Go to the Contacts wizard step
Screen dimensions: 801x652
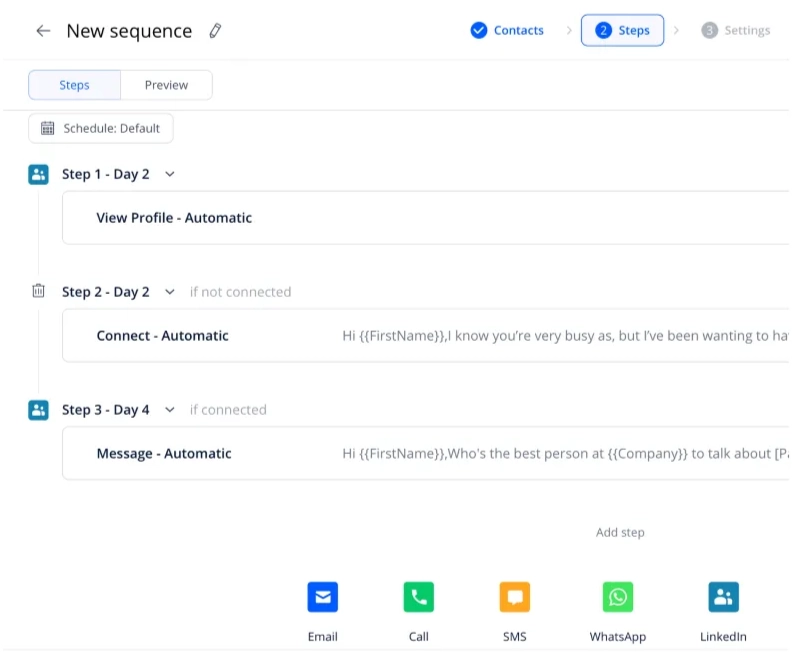click(507, 31)
